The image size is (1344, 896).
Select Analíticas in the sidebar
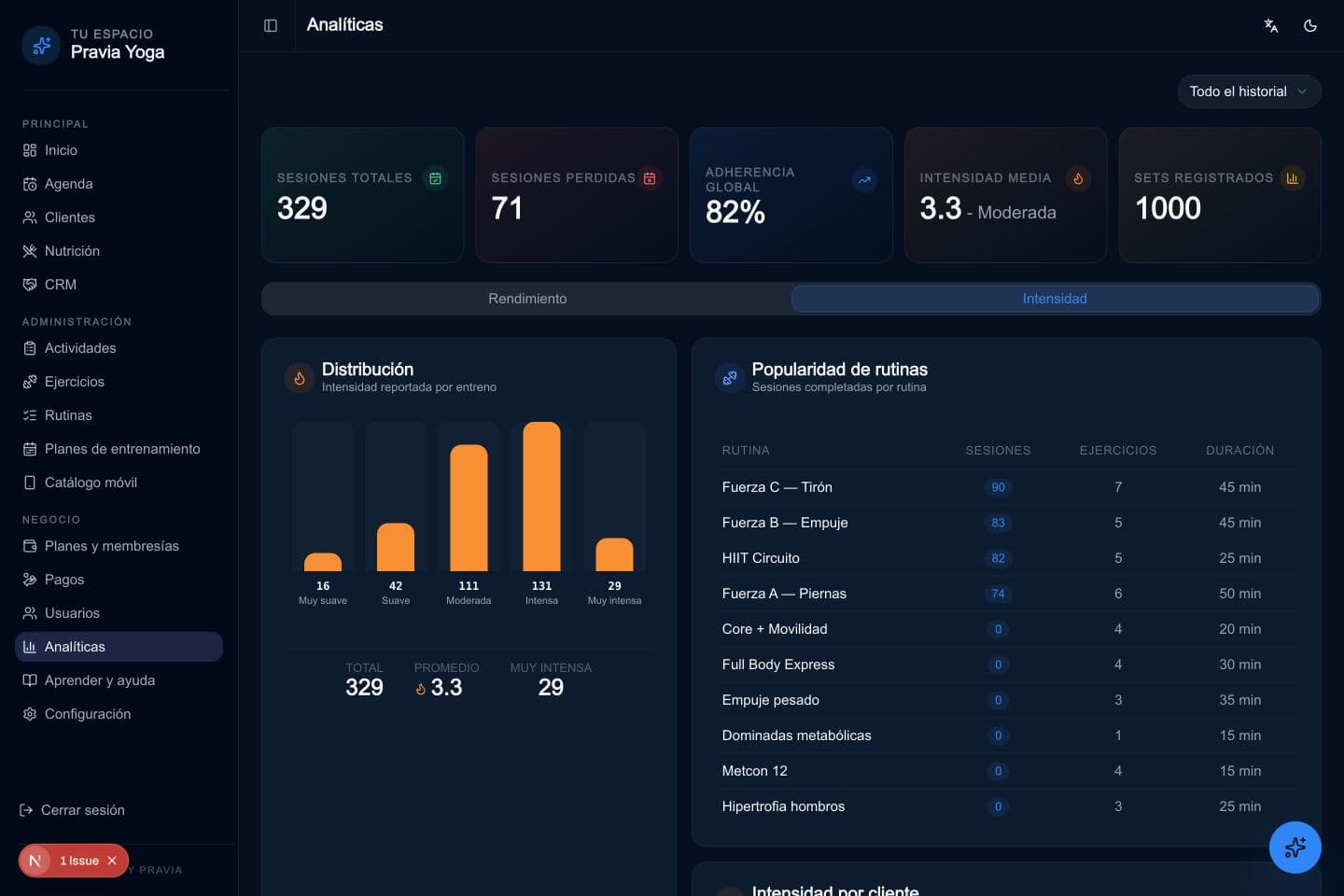pos(119,647)
